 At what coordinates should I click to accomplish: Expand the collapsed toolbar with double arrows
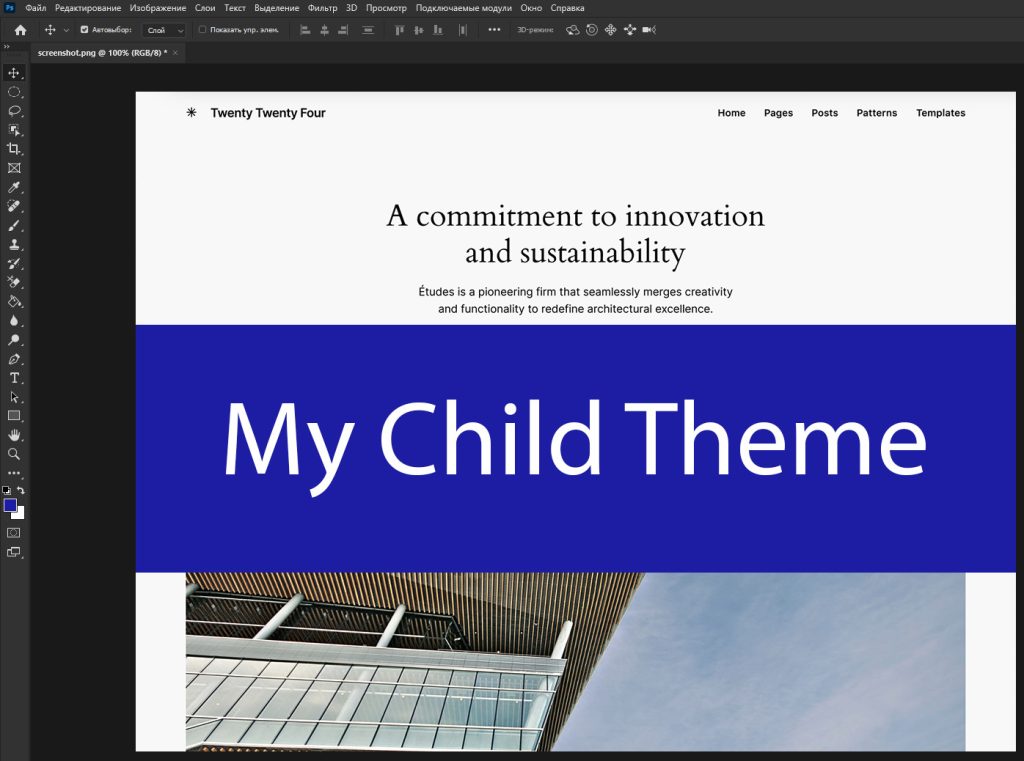coord(7,46)
